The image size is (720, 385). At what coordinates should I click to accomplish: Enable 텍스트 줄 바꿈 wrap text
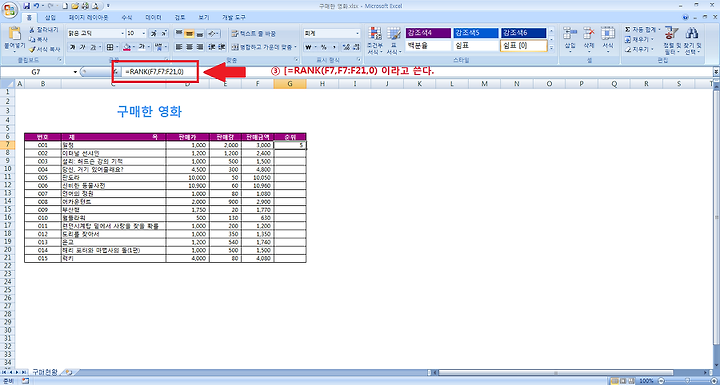point(253,34)
